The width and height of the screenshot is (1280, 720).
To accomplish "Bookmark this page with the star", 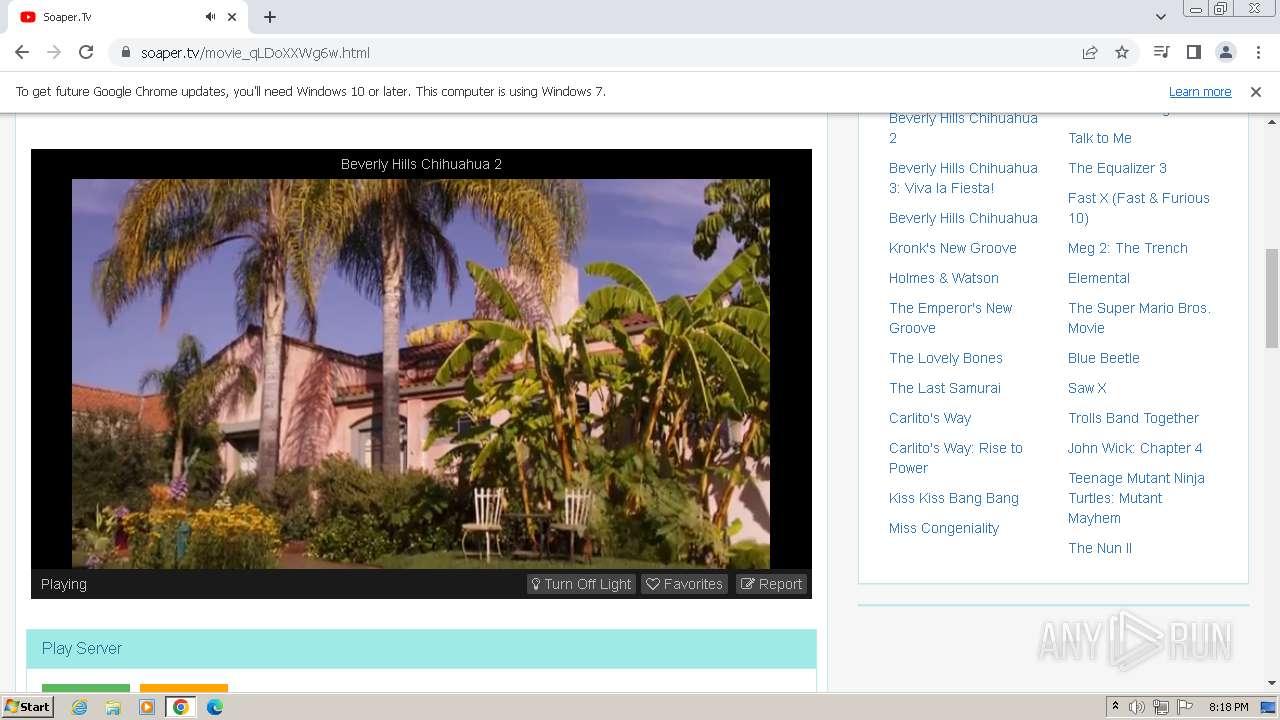I will (x=1122, y=53).
